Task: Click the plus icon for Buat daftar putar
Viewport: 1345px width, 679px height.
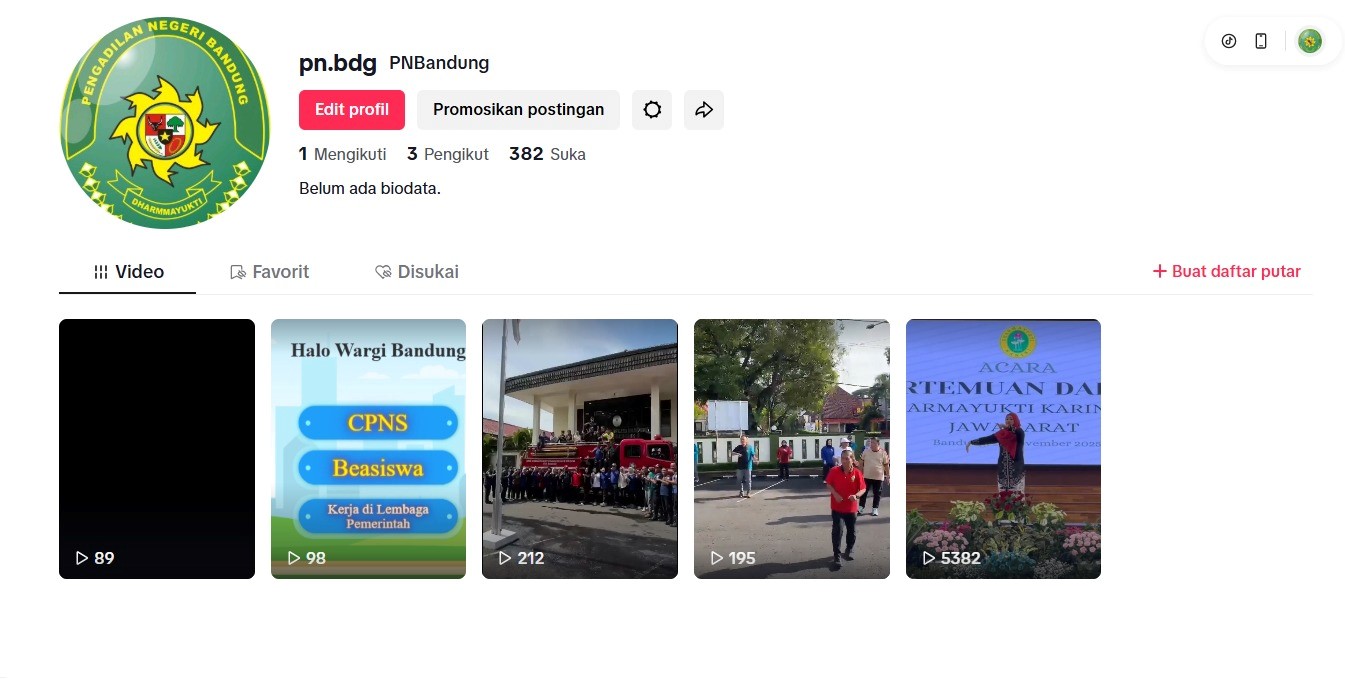Action: point(1160,271)
